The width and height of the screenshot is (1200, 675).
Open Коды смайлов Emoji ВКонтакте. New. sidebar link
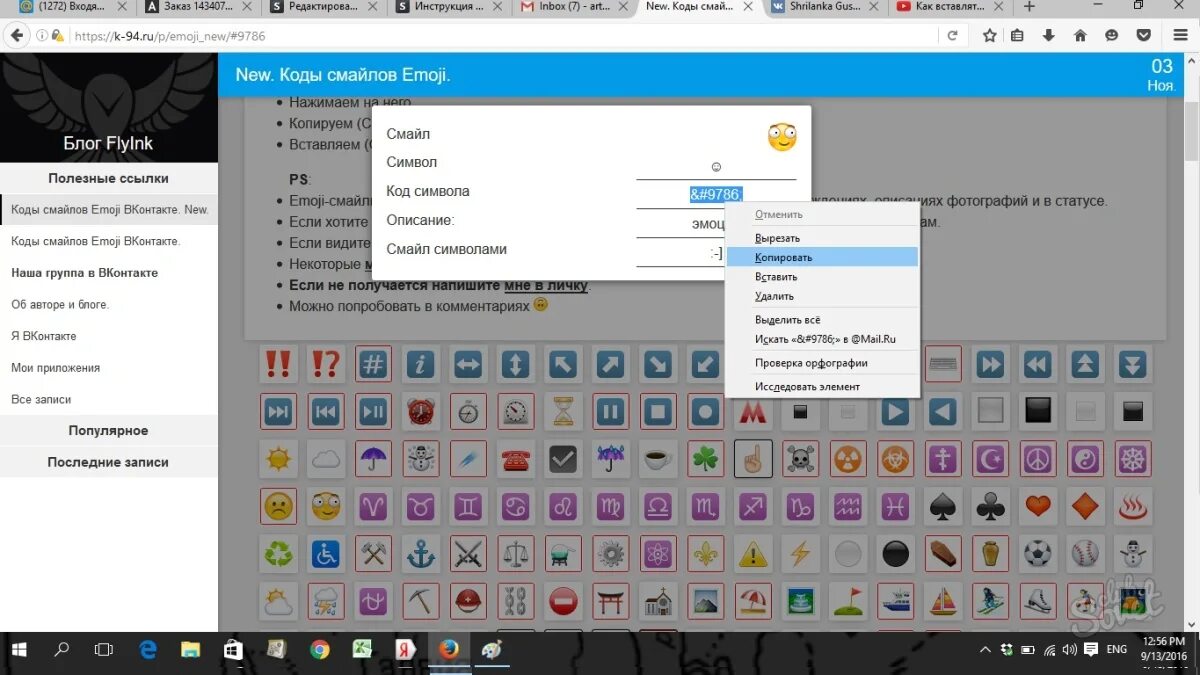click(109, 210)
